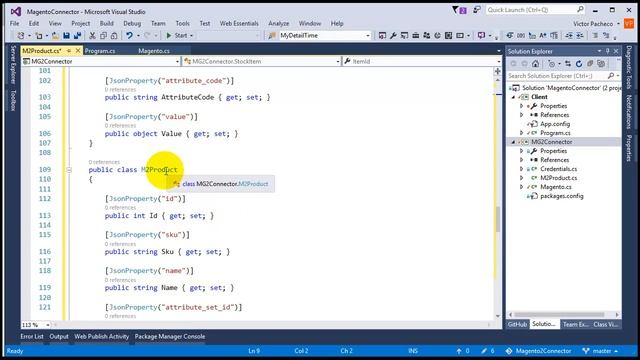Open the zoom 113 % dropdown
This screenshot has height=360, width=640.
point(48,325)
